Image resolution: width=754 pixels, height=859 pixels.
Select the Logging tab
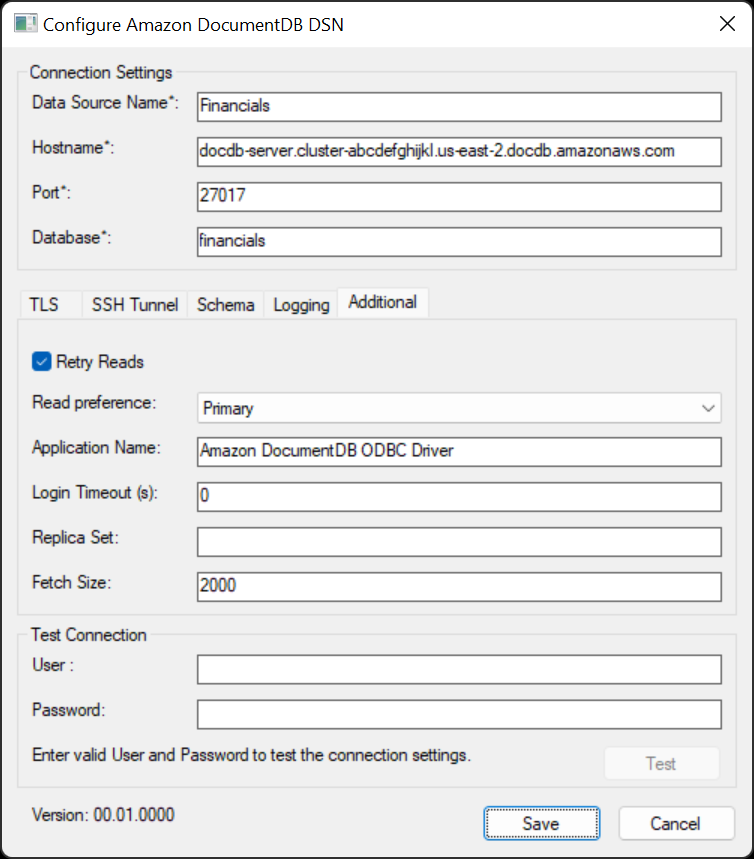[x=301, y=305]
